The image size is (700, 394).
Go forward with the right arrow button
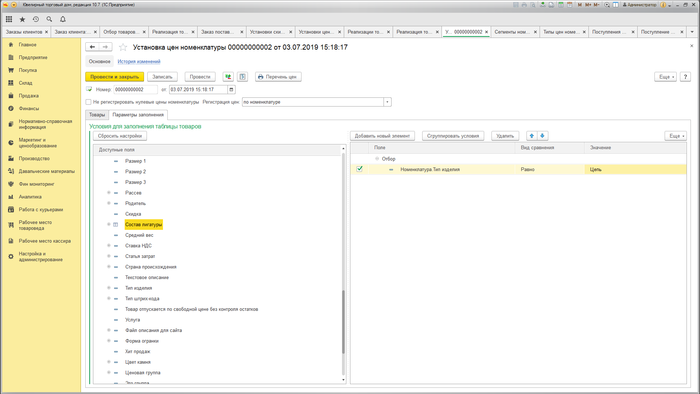pyautogui.click(x=105, y=47)
